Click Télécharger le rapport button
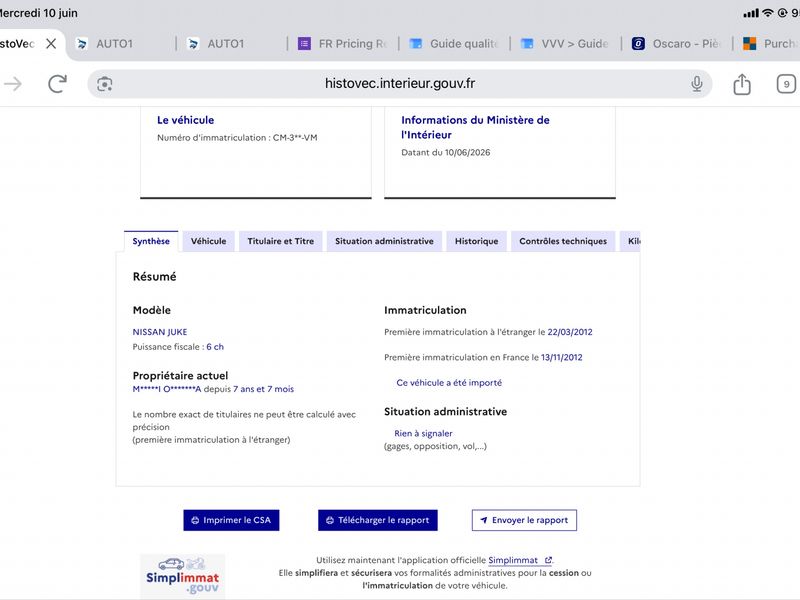 point(378,520)
